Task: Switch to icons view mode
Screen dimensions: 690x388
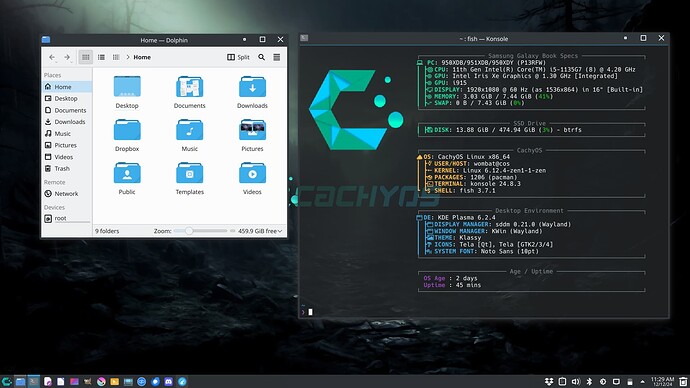Action: pos(86,57)
